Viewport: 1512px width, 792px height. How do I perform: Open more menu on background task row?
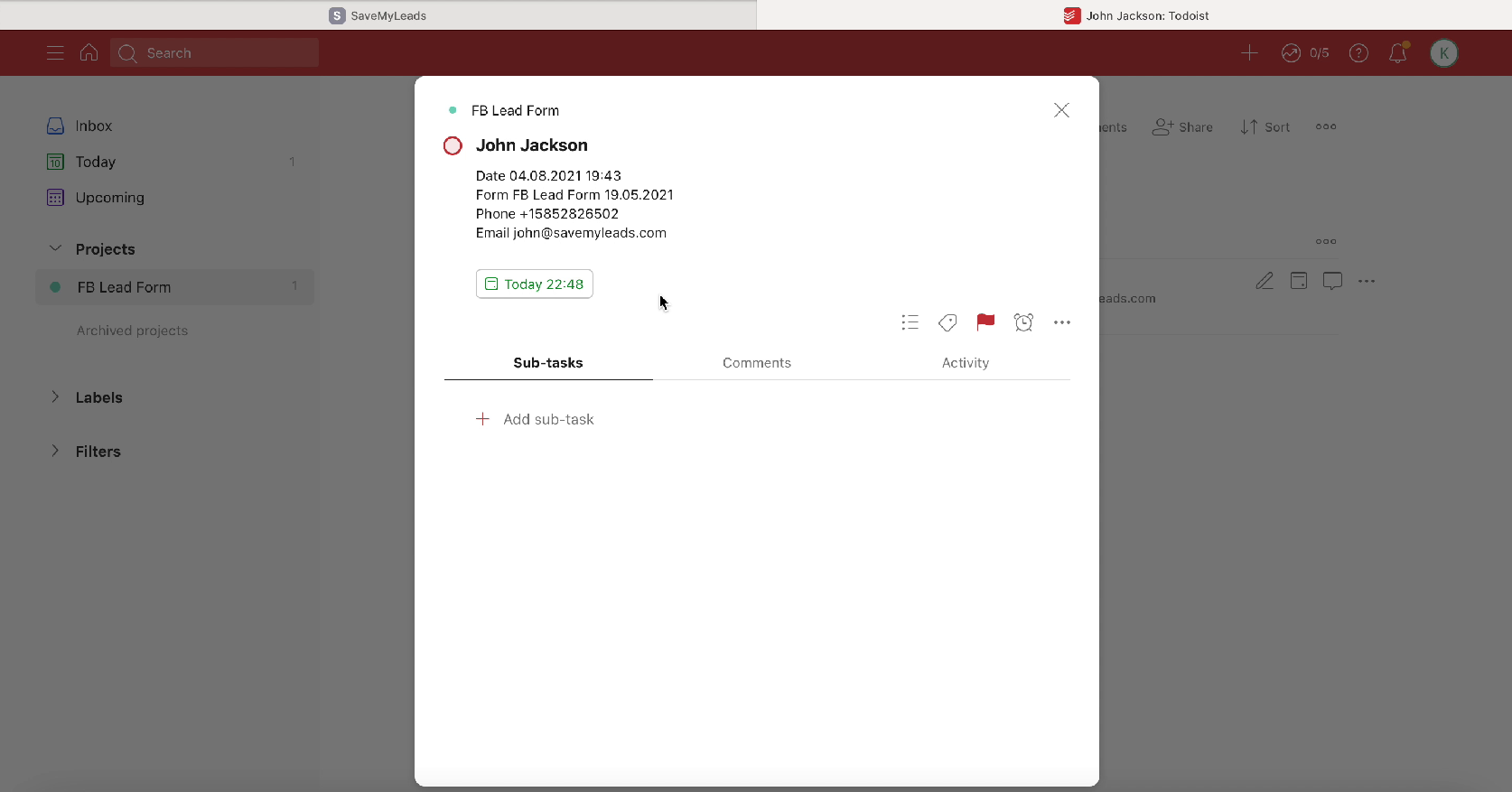[1367, 281]
